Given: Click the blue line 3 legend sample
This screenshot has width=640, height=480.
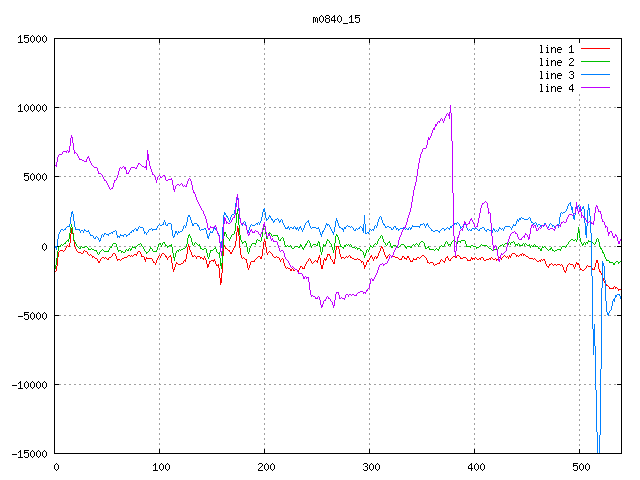Looking at the screenshot, I should coord(596,75).
